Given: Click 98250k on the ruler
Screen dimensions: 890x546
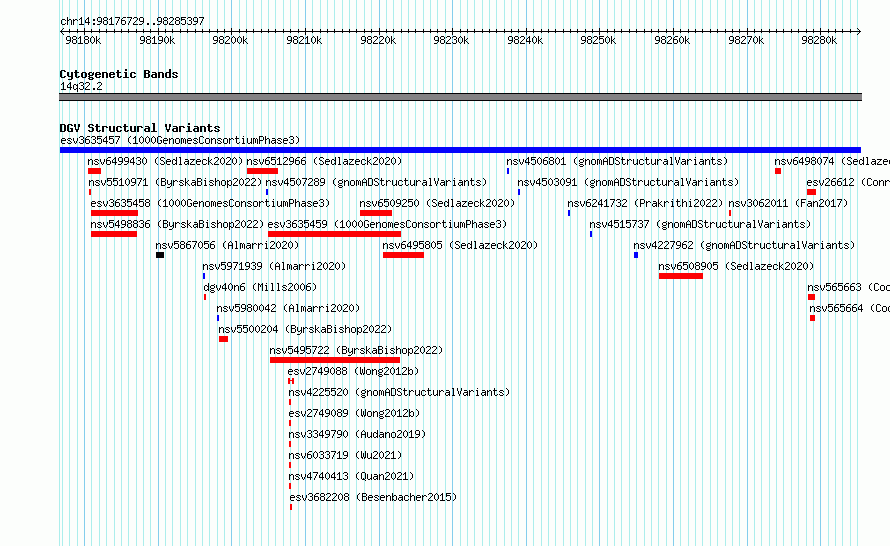Looking at the screenshot, I should [598, 40].
